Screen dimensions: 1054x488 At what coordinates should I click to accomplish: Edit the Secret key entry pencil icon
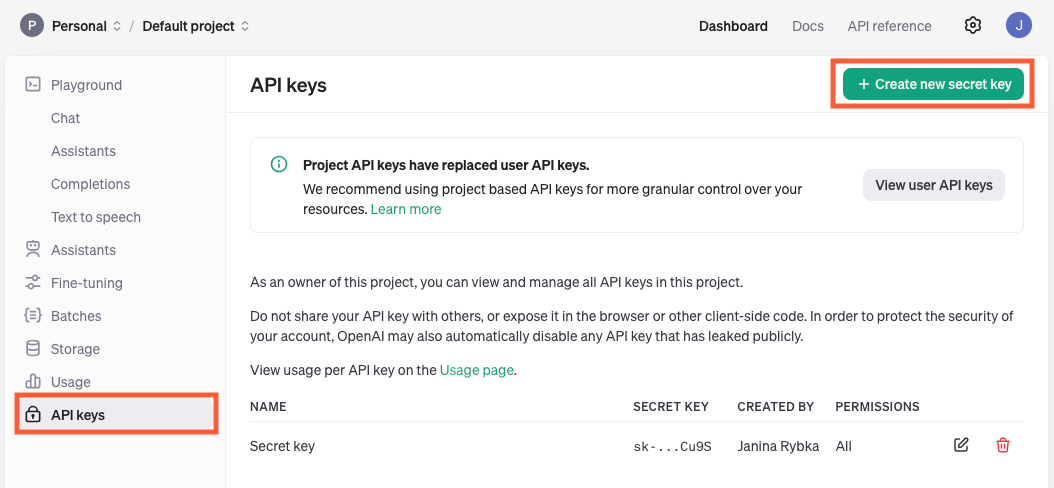coord(961,445)
